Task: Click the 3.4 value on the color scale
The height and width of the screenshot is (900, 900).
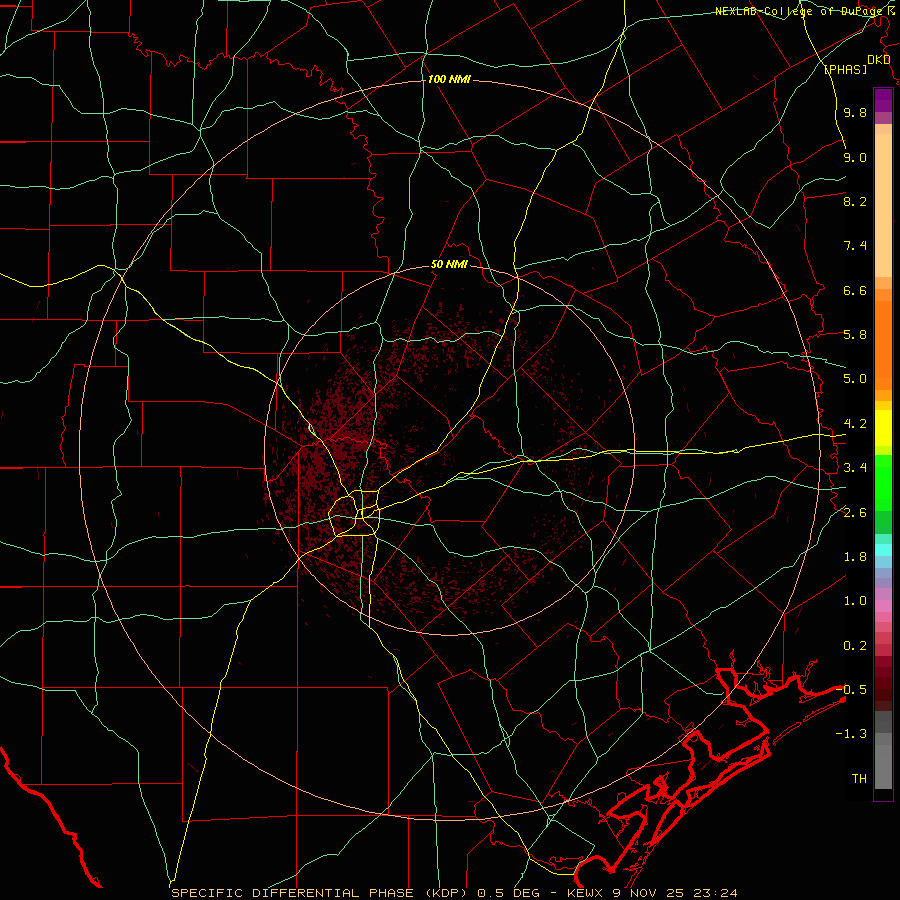Action: point(855,468)
